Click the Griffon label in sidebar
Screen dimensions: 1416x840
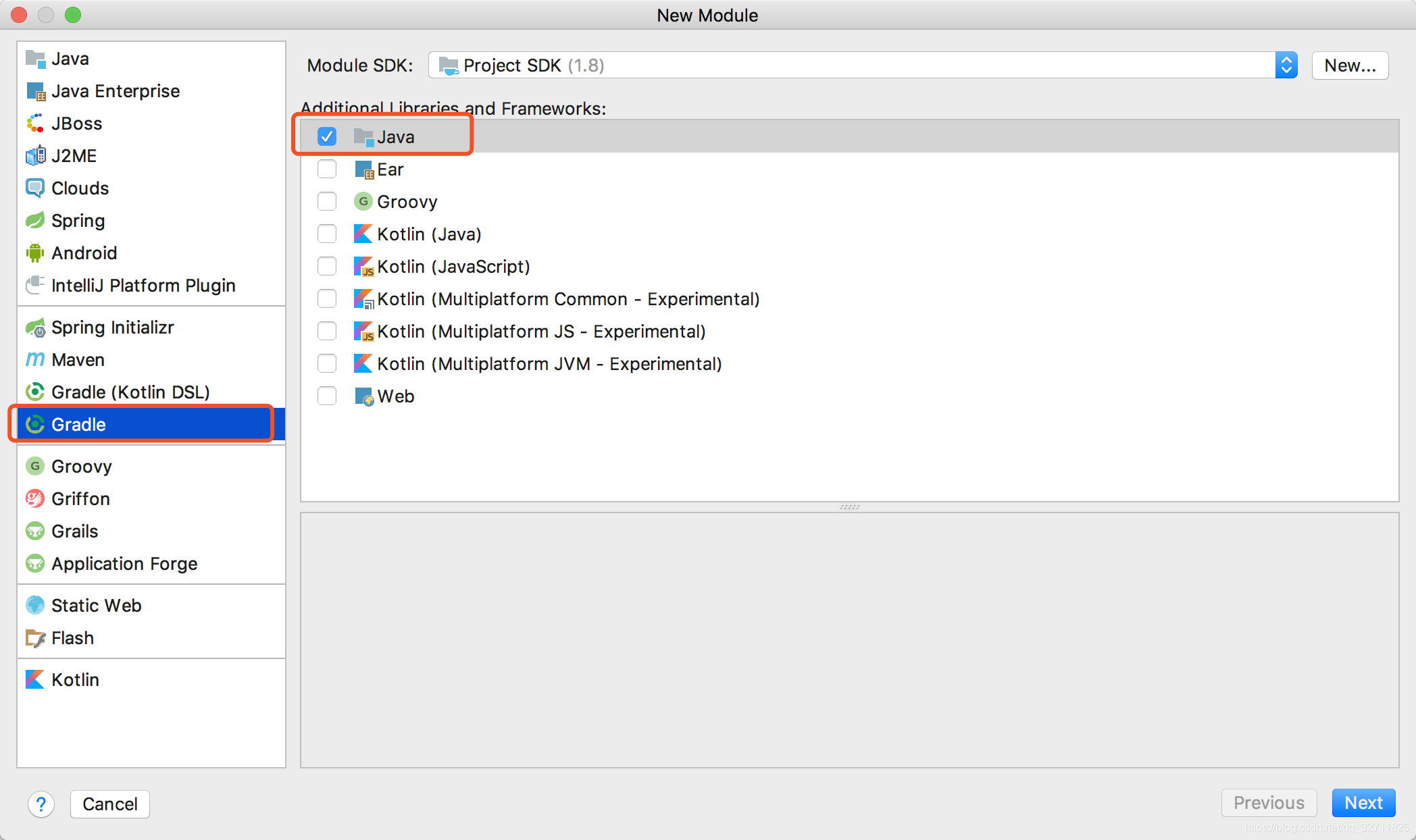(x=81, y=499)
